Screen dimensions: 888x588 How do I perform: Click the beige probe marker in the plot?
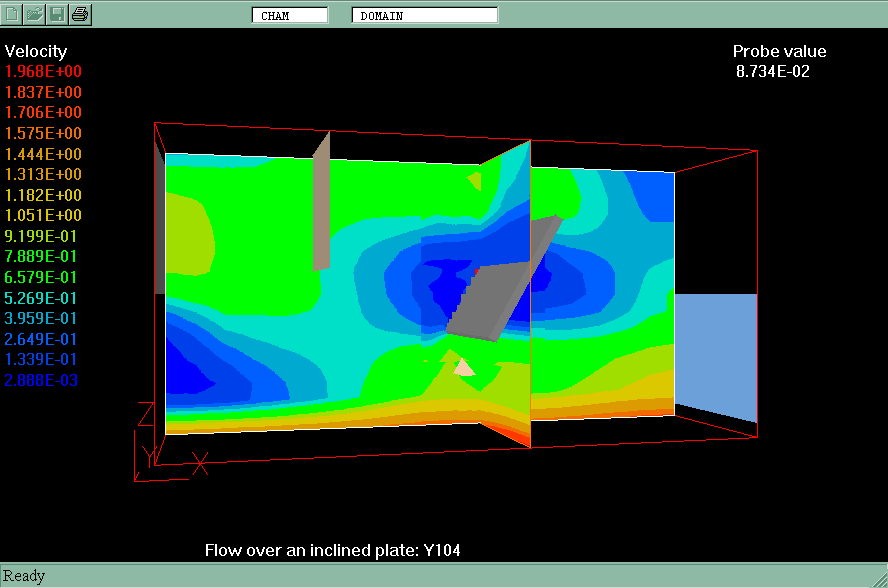pyautogui.click(x=464, y=367)
